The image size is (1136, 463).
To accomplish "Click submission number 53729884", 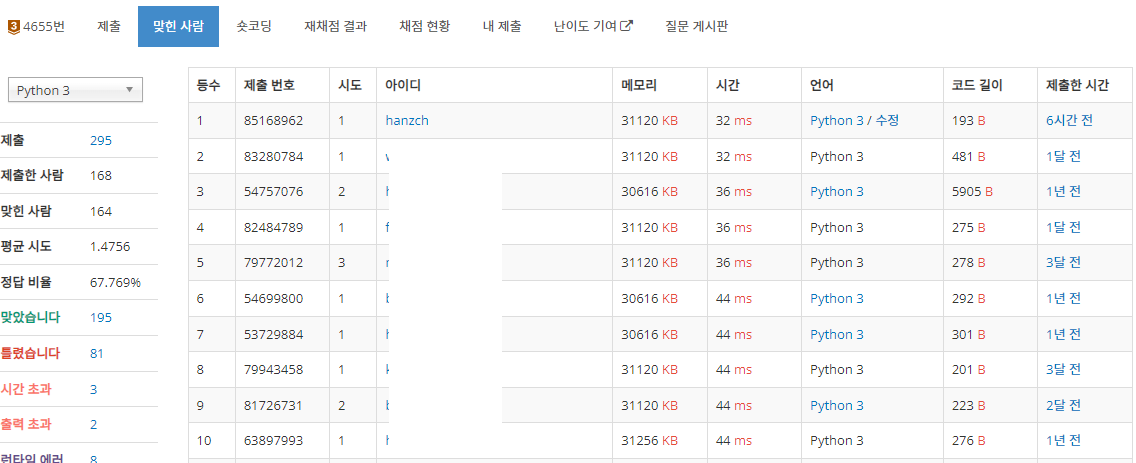I will pyautogui.click(x=274, y=334).
